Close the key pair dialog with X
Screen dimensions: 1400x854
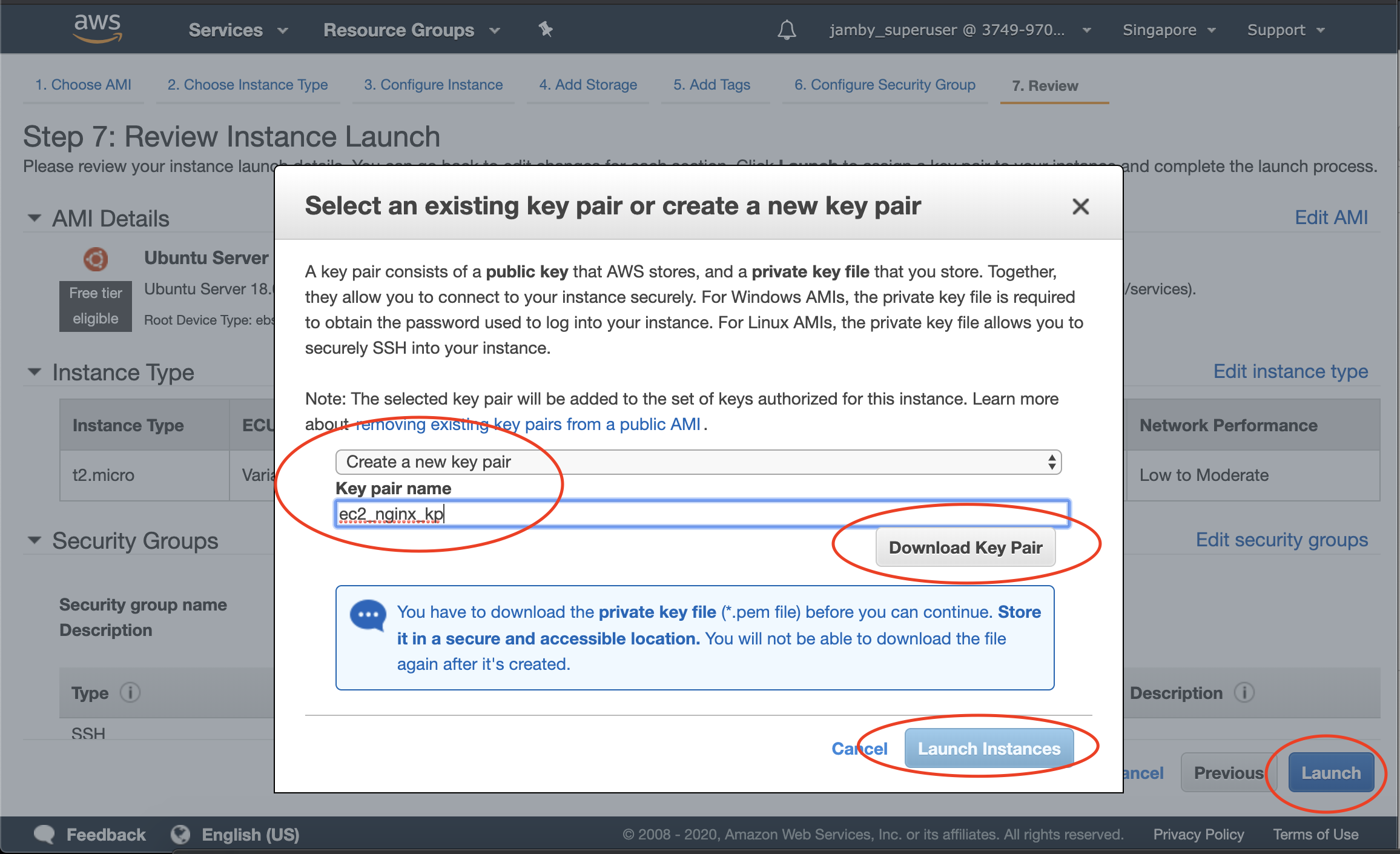pos(1080,207)
